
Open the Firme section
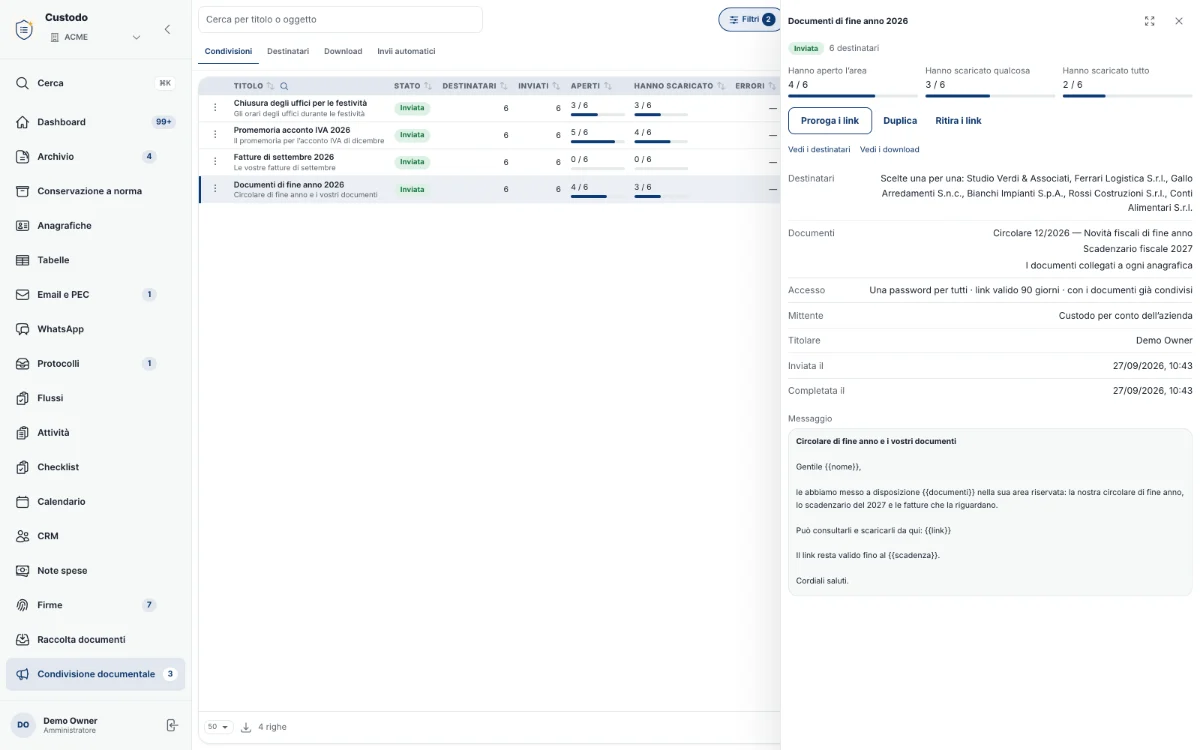pos(95,605)
